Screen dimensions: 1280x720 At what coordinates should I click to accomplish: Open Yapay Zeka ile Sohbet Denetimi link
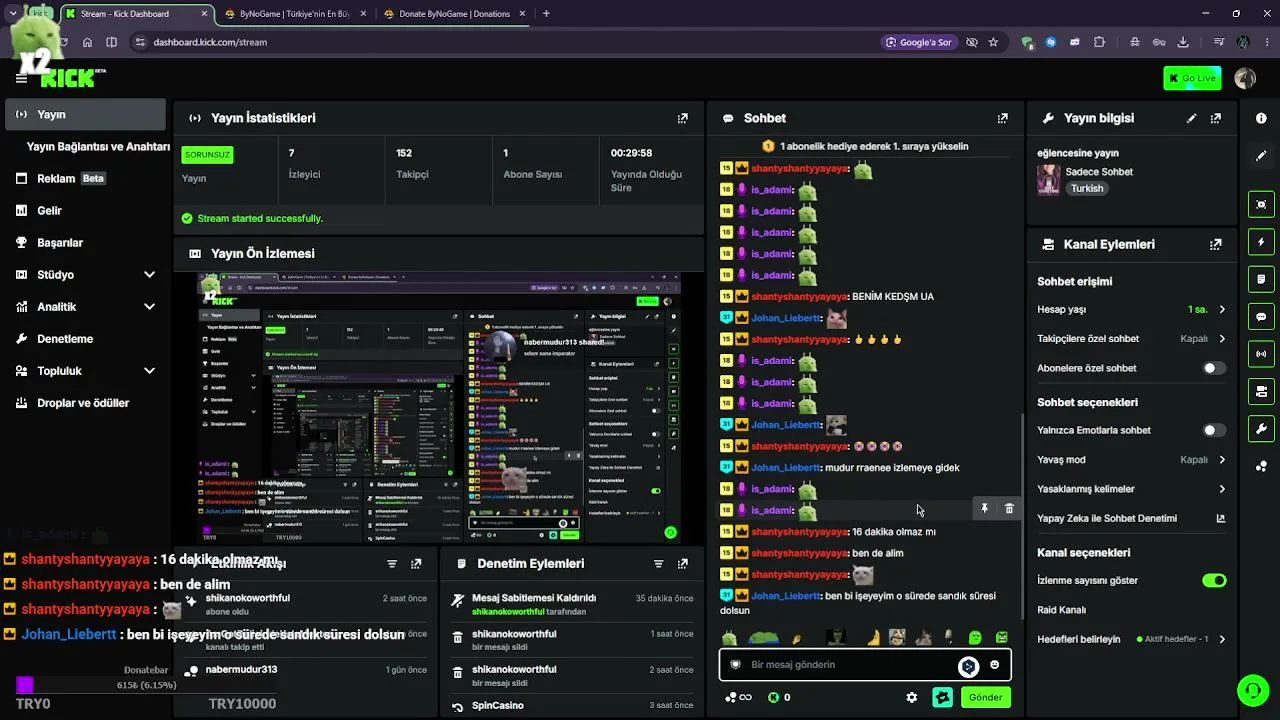[x=1132, y=519]
